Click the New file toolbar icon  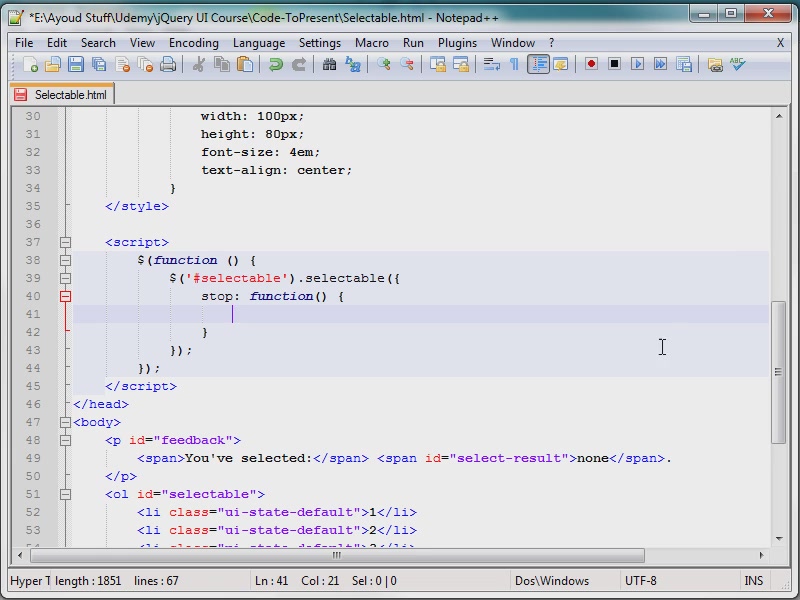pyautogui.click(x=30, y=64)
